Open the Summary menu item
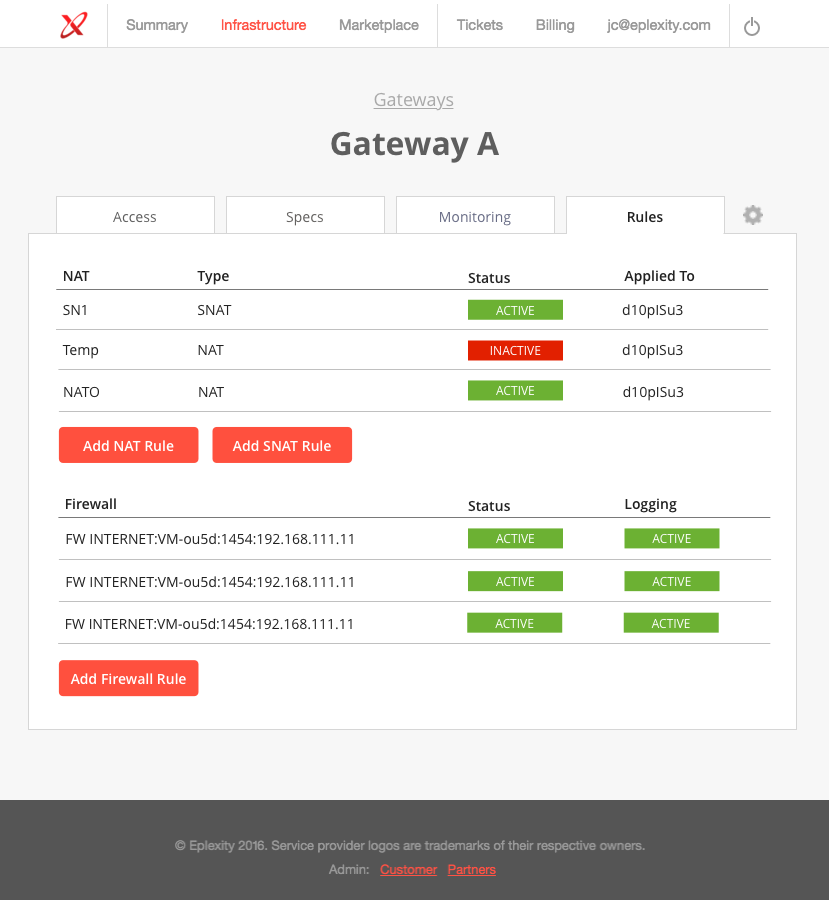Screen dimensions: 829x900 tap(157, 25)
